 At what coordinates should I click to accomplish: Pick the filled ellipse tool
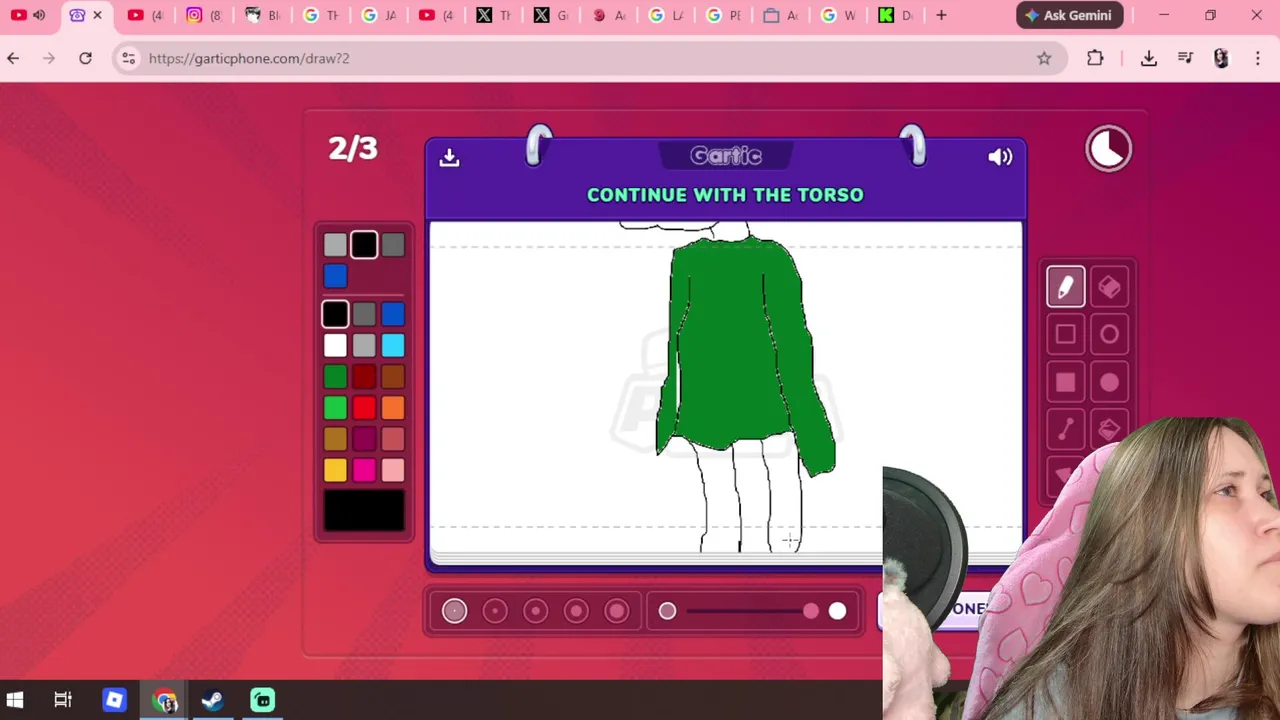coord(1109,382)
